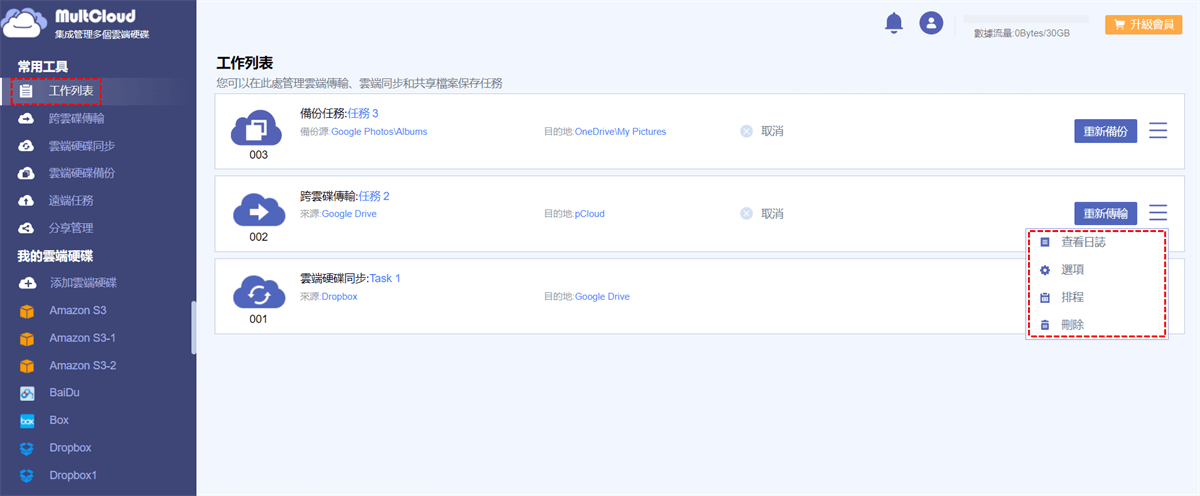Click the BaiDu drive icon

click(27, 393)
